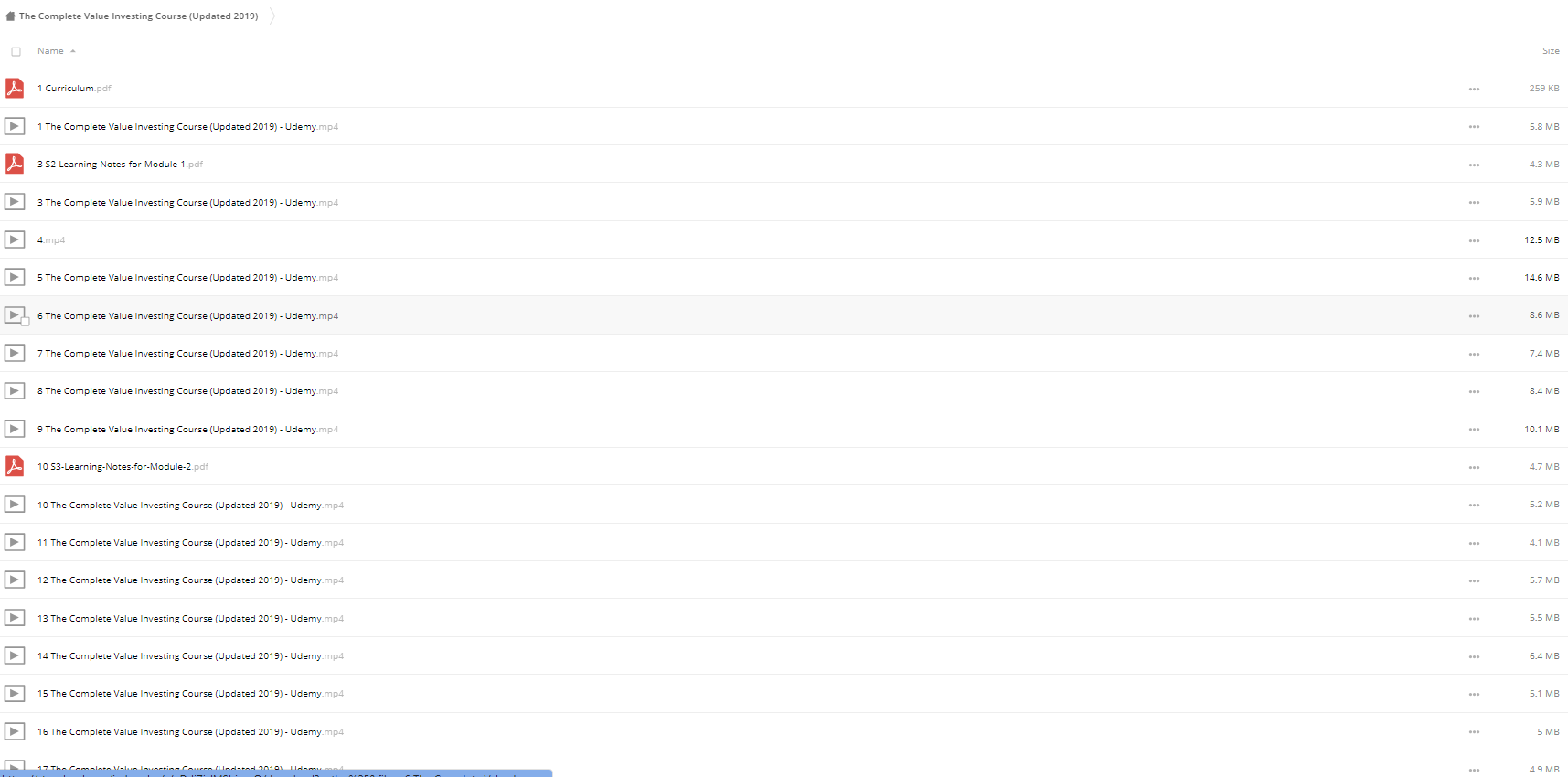Open more options for file 14 video
This screenshot has height=777, width=1568.
[x=1474, y=656]
